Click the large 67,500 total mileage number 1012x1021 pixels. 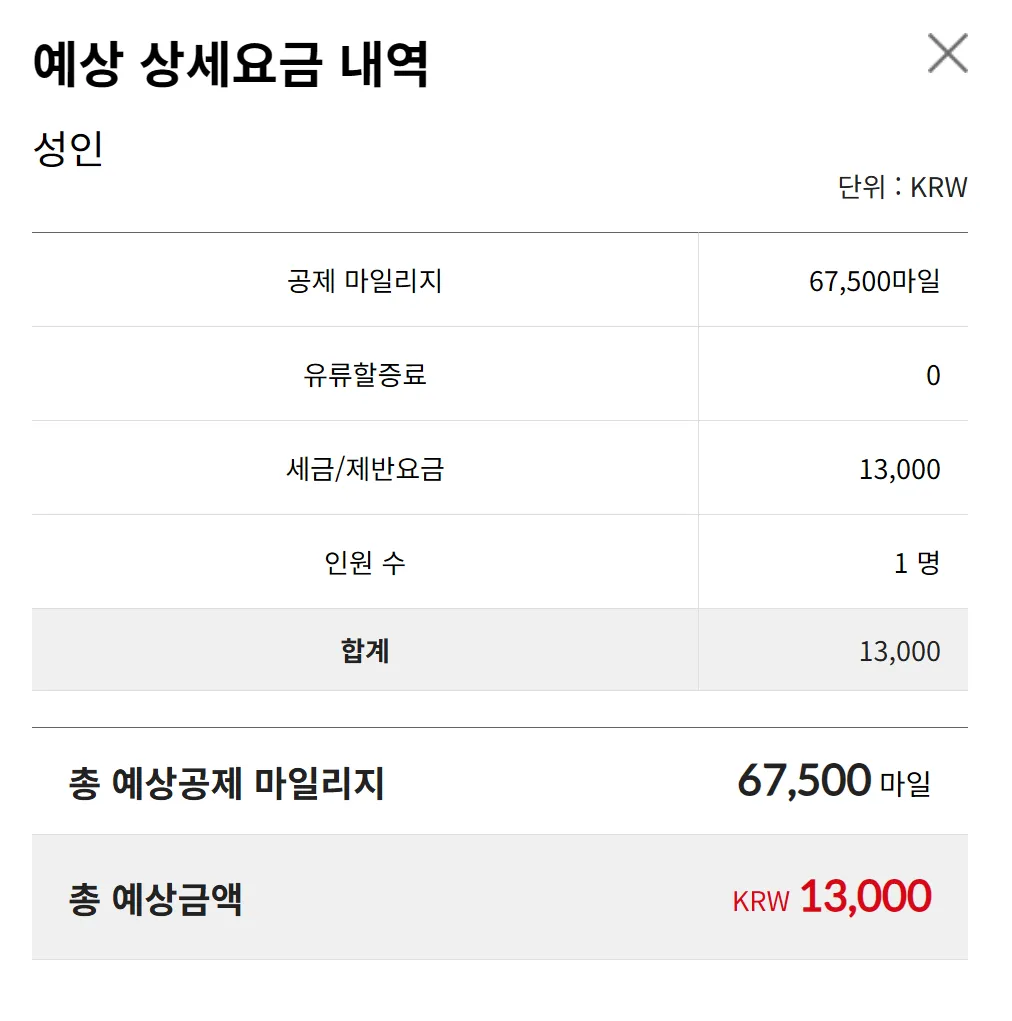tap(803, 780)
